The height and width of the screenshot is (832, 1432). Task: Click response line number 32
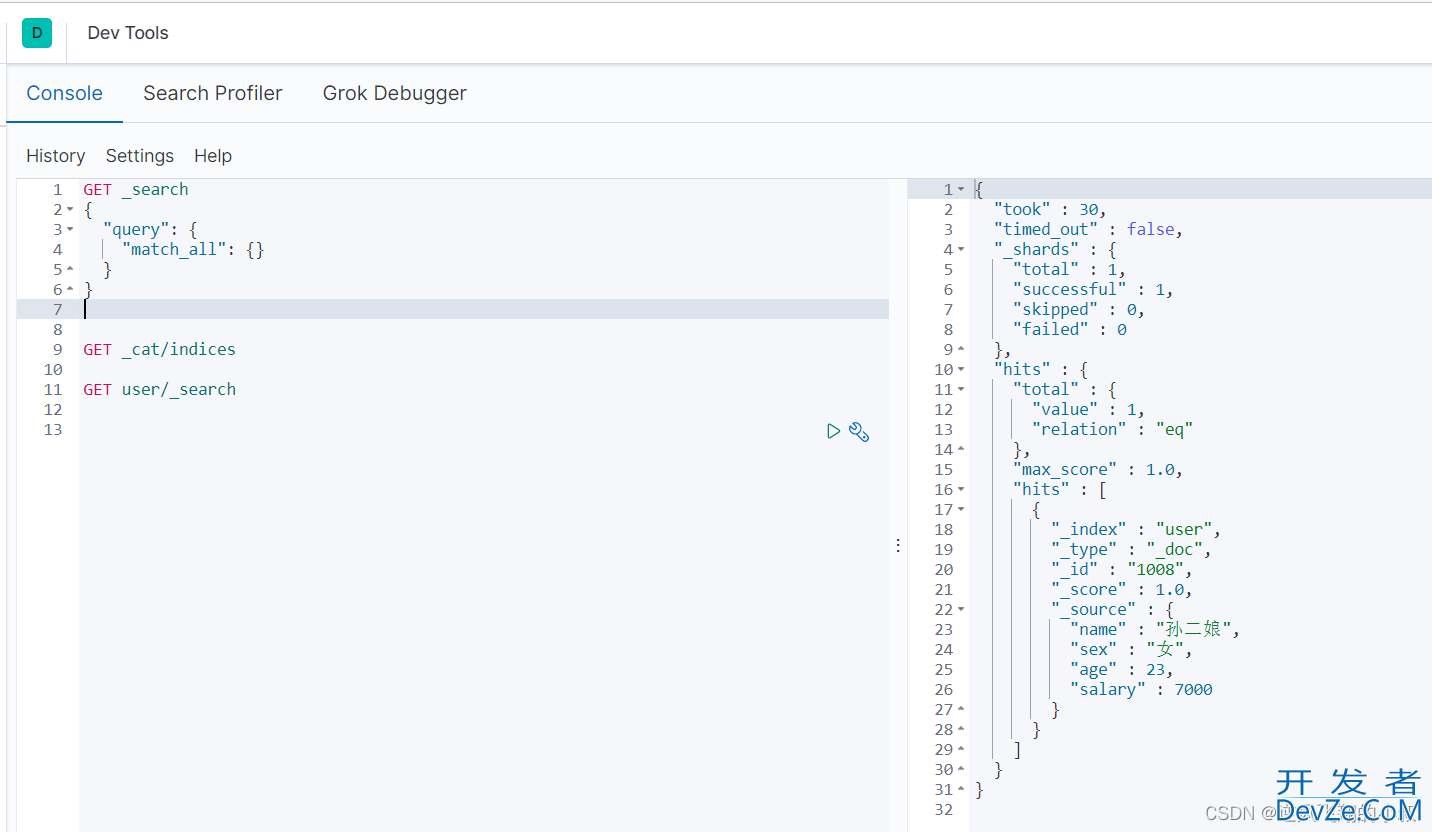[x=943, y=809]
